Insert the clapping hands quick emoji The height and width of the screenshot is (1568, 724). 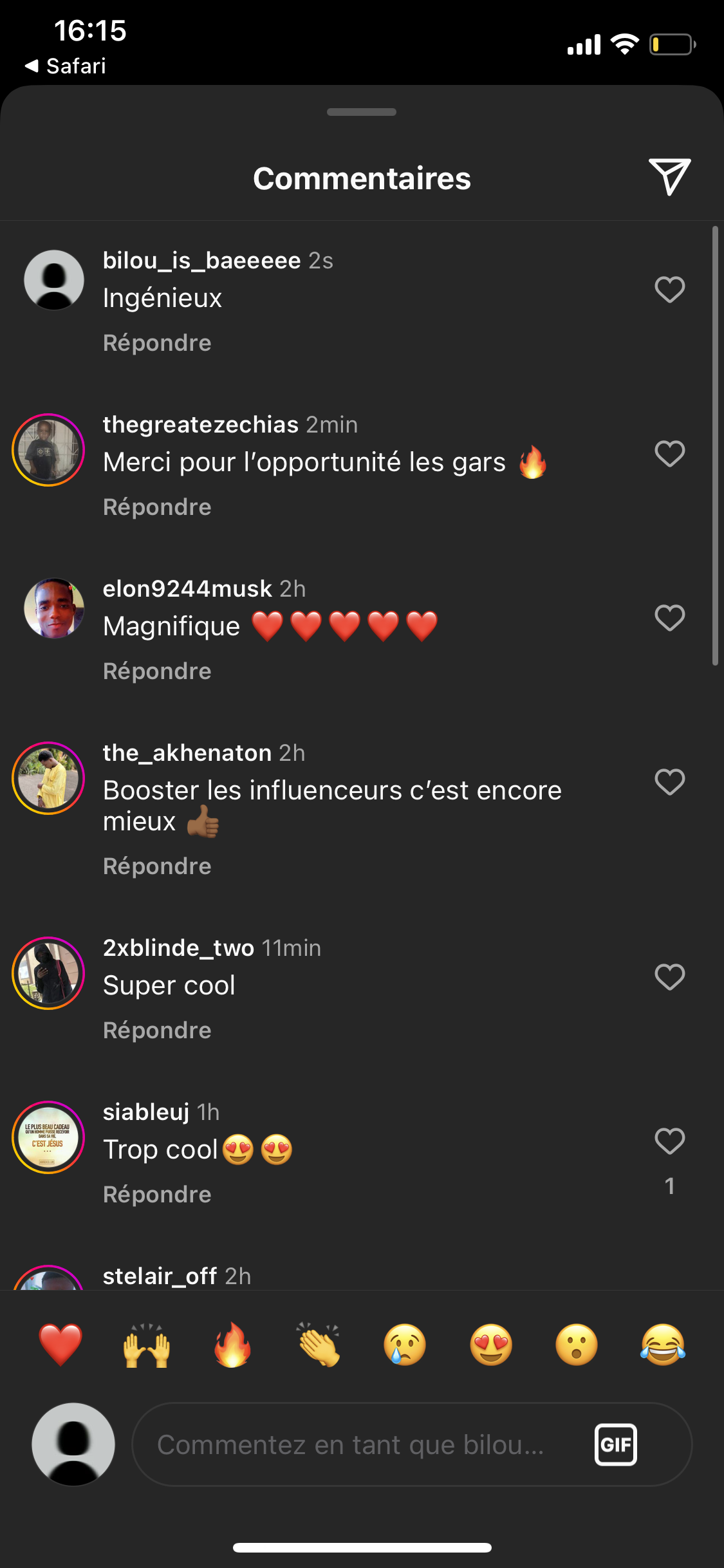pos(319,1345)
